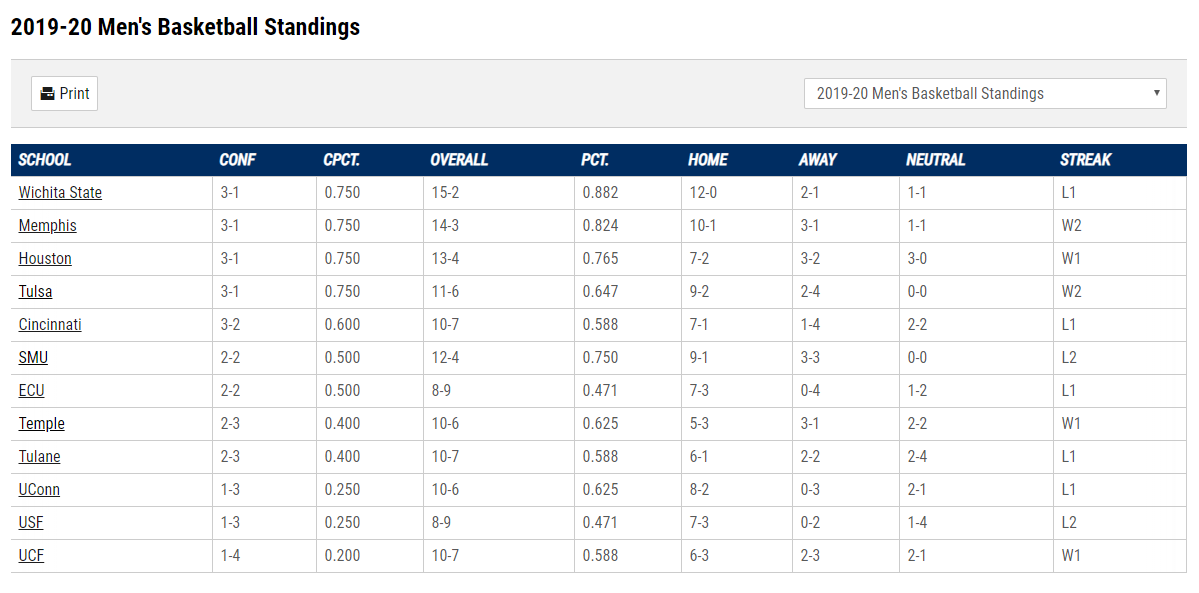Open the 2019-20 Men's Basketball Standings dropdown

[984, 94]
